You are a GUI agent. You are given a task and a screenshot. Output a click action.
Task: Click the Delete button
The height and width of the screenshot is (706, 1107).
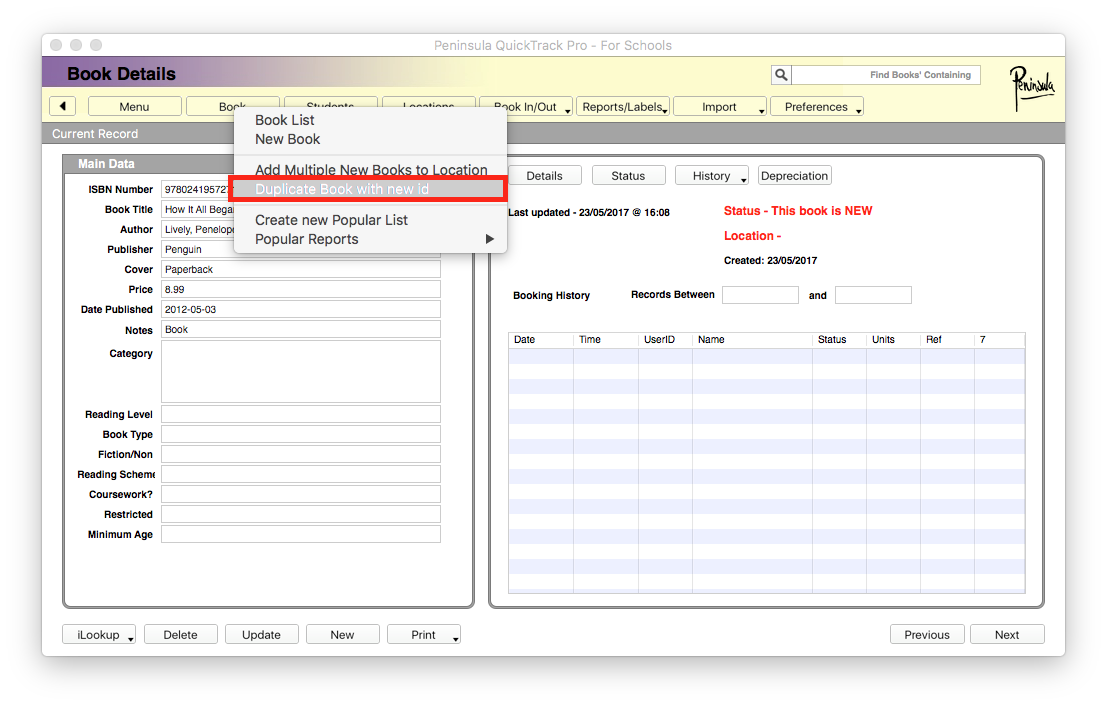tap(180, 635)
